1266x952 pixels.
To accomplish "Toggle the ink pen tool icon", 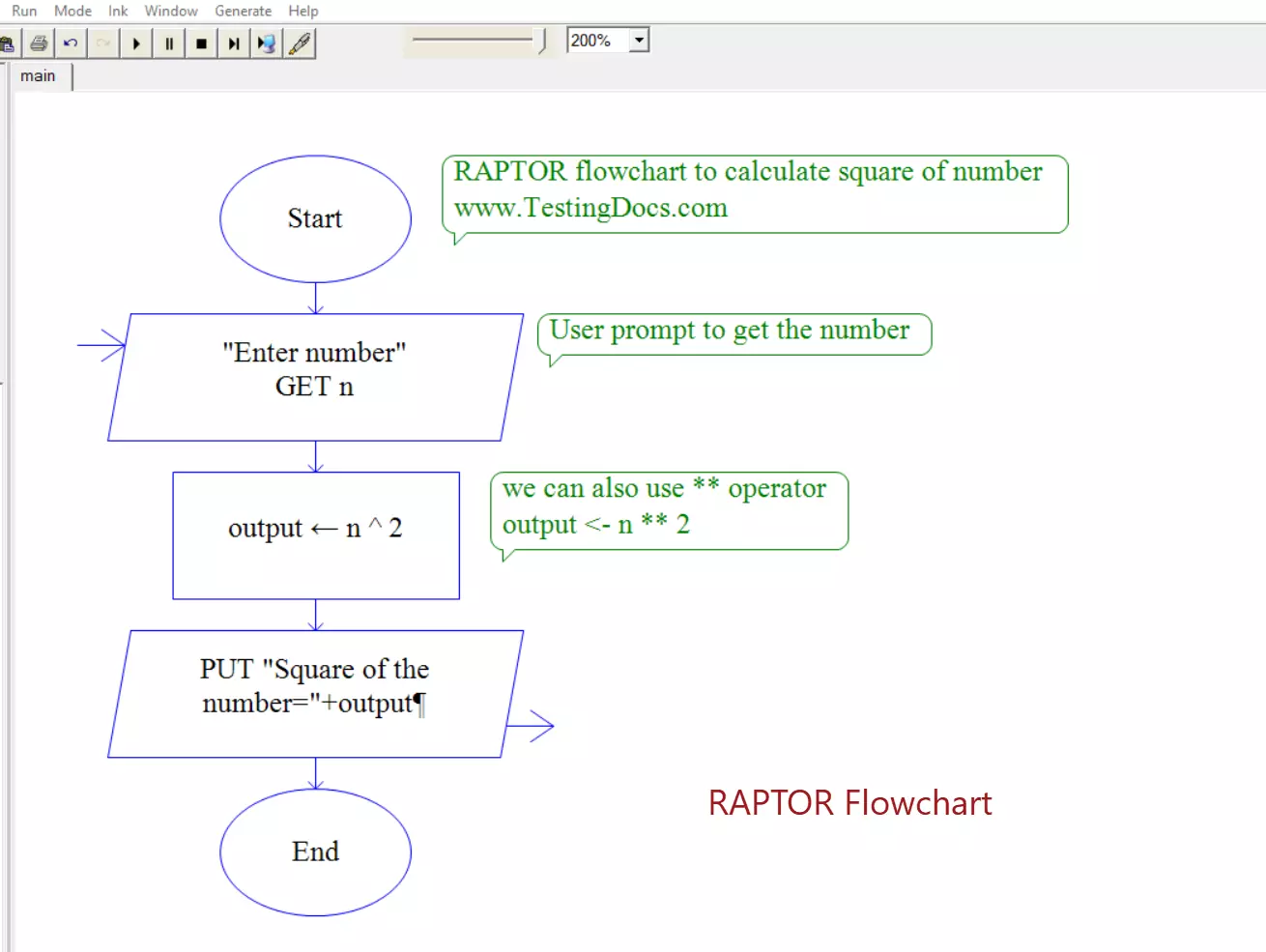I will pyautogui.click(x=300, y=43).
